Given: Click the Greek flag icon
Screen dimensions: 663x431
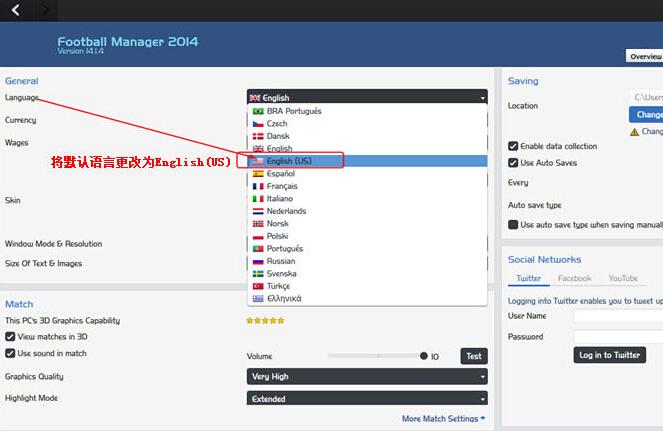Looking at the screenshot, I should [258, 299].
